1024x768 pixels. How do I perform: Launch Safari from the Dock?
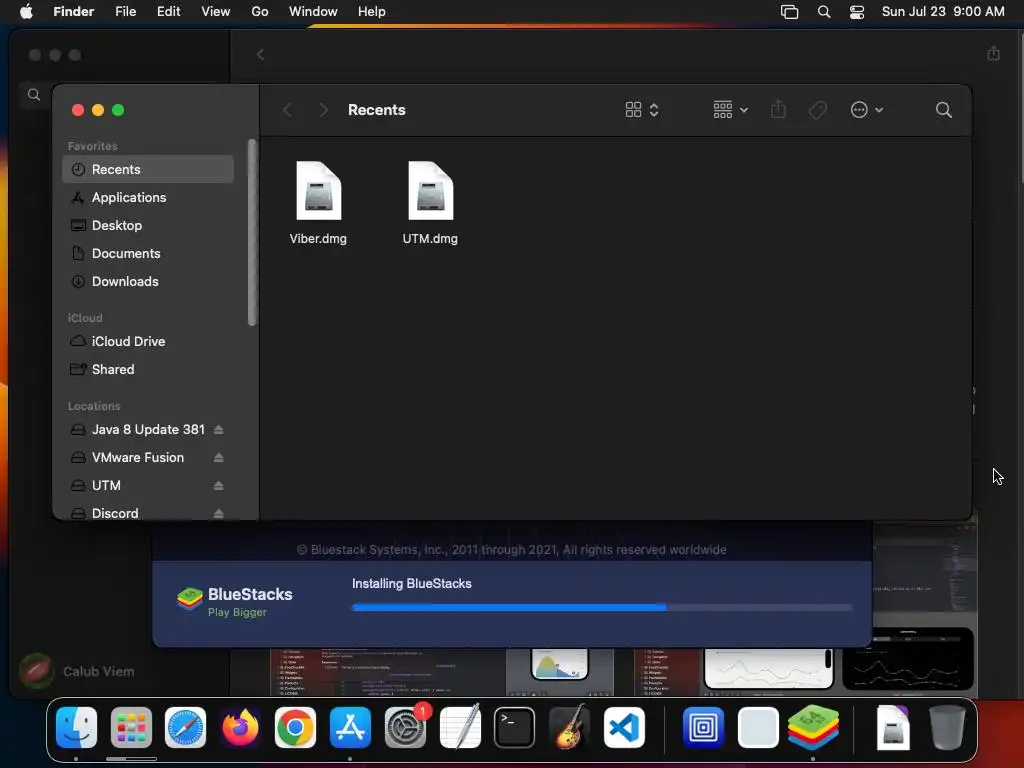(185, 728)
